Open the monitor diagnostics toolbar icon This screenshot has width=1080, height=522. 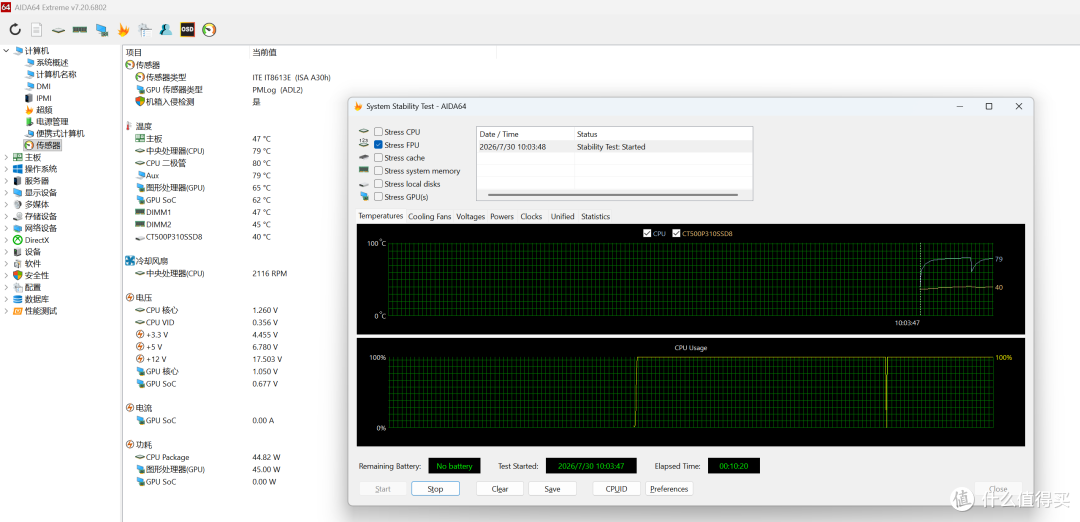coord(101,30)
